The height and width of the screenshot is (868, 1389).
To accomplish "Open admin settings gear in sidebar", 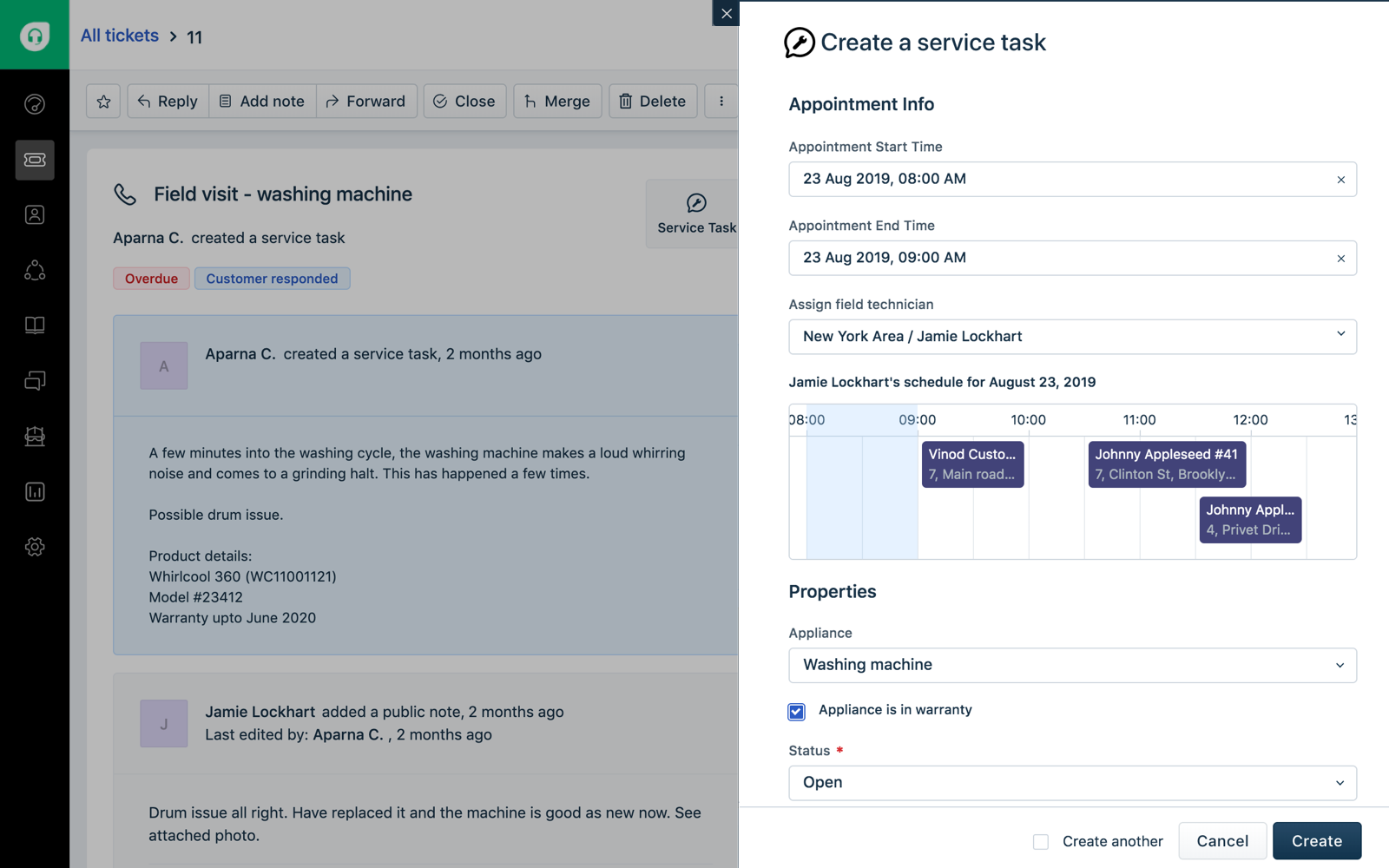I will point(35,547).
